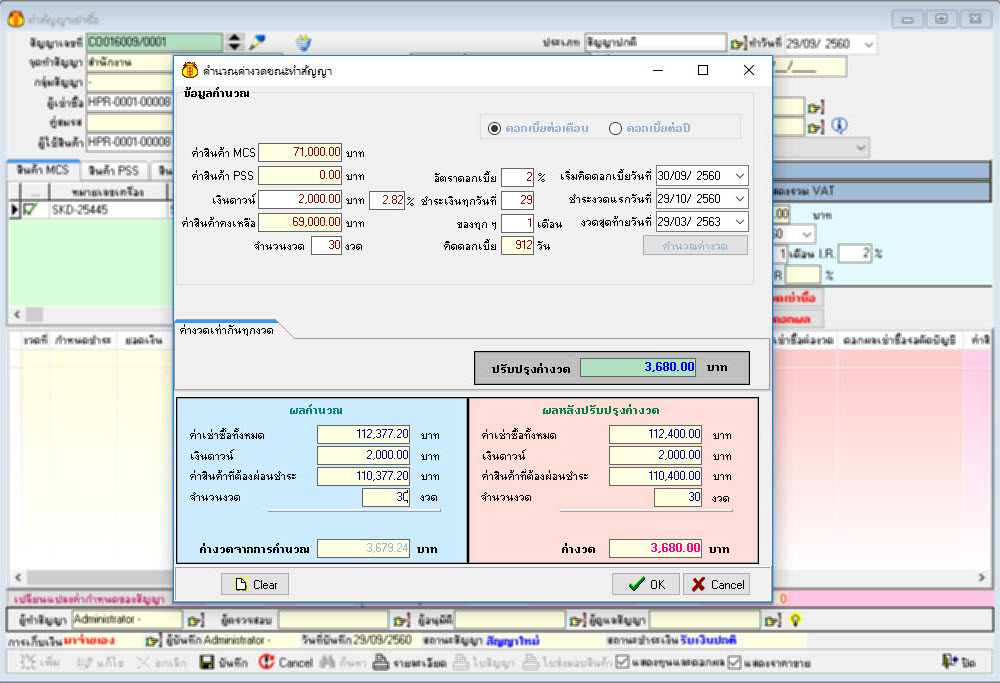Click the MCS product price field 71,000.00

tap(300, 152)
